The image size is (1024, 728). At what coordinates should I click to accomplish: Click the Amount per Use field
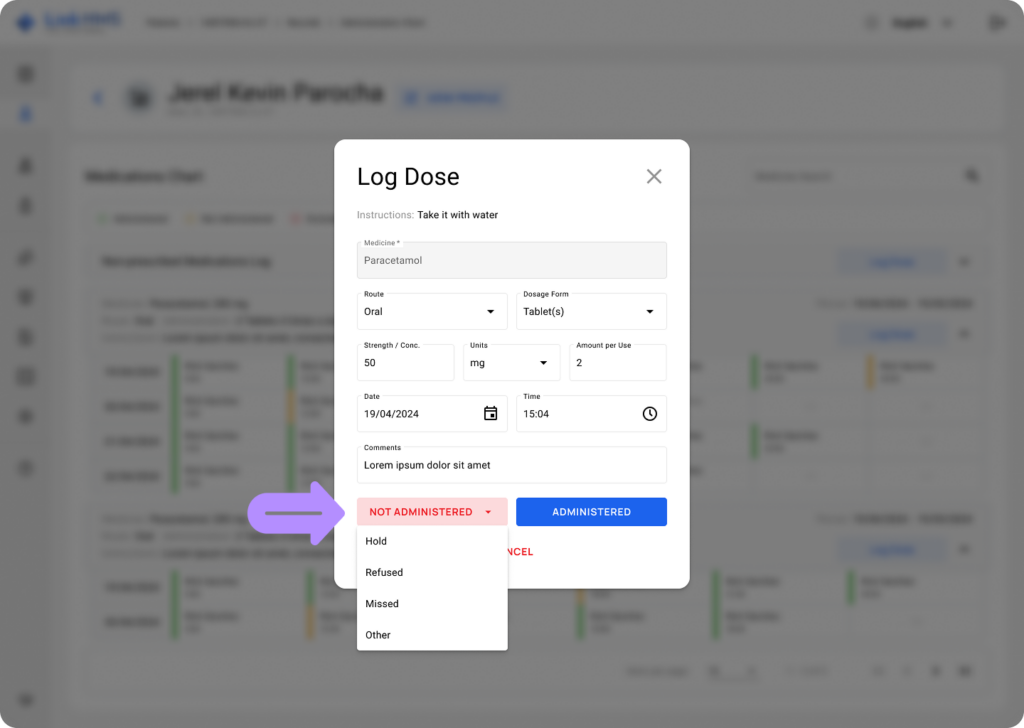[617, 363]
